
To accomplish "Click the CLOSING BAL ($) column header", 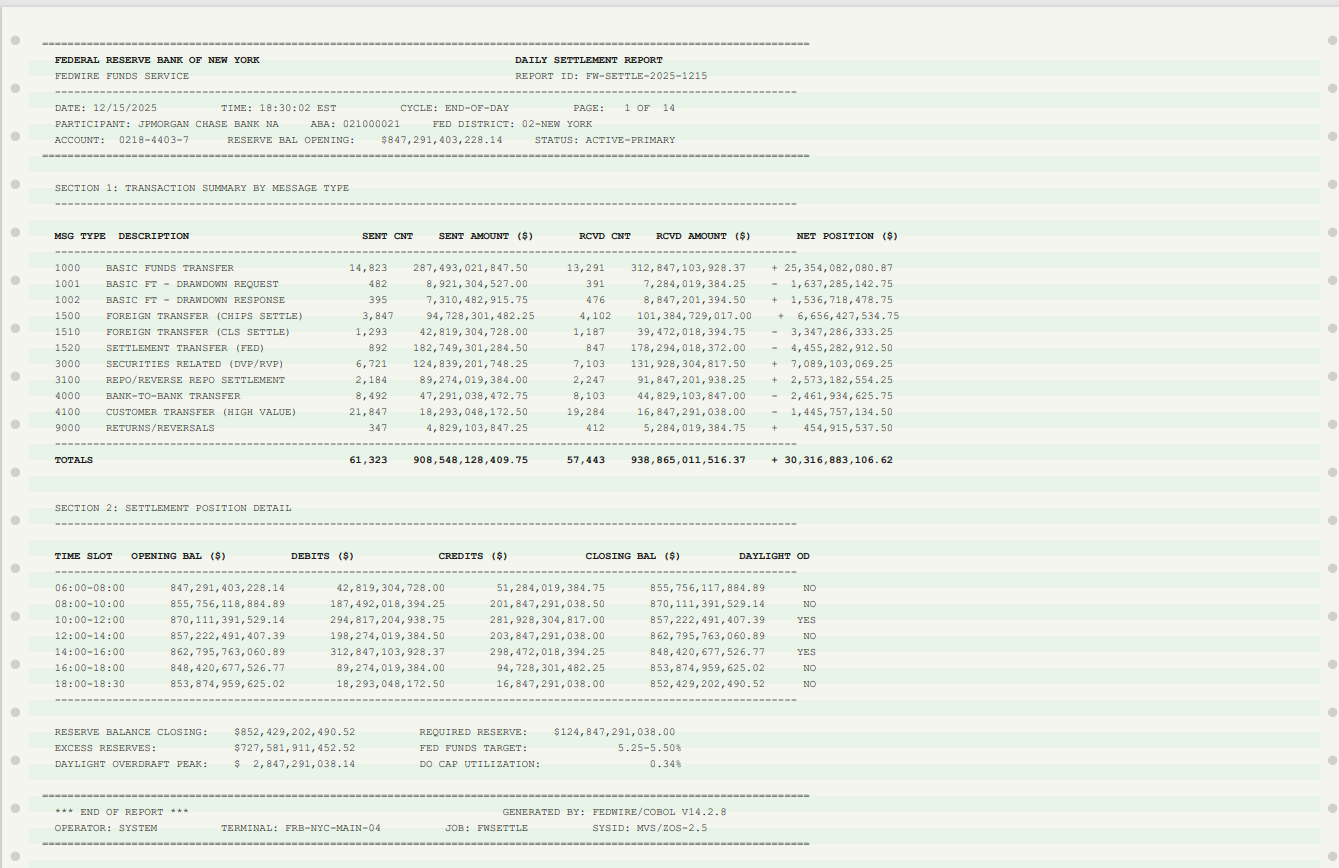I will [x=633, y=556].
